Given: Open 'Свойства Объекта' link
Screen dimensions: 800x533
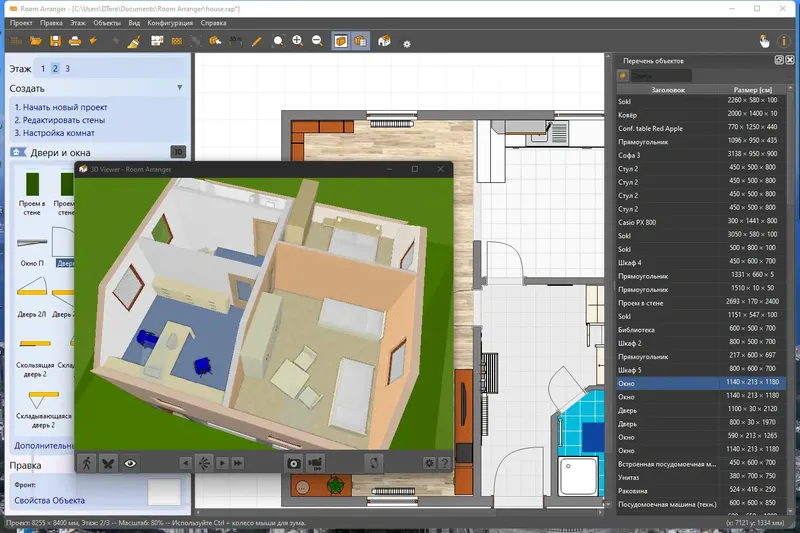Looking at the screenshot, I should tap(49, 500).
